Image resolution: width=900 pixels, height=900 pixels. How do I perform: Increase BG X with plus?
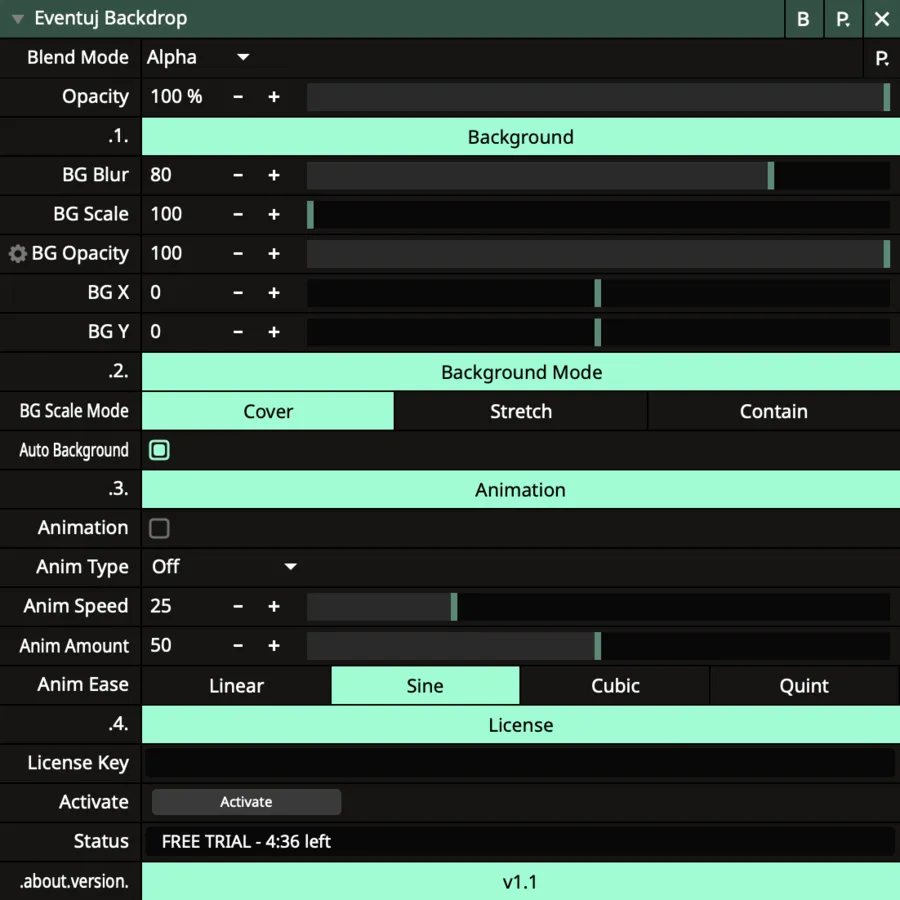(x=274, y=293)
